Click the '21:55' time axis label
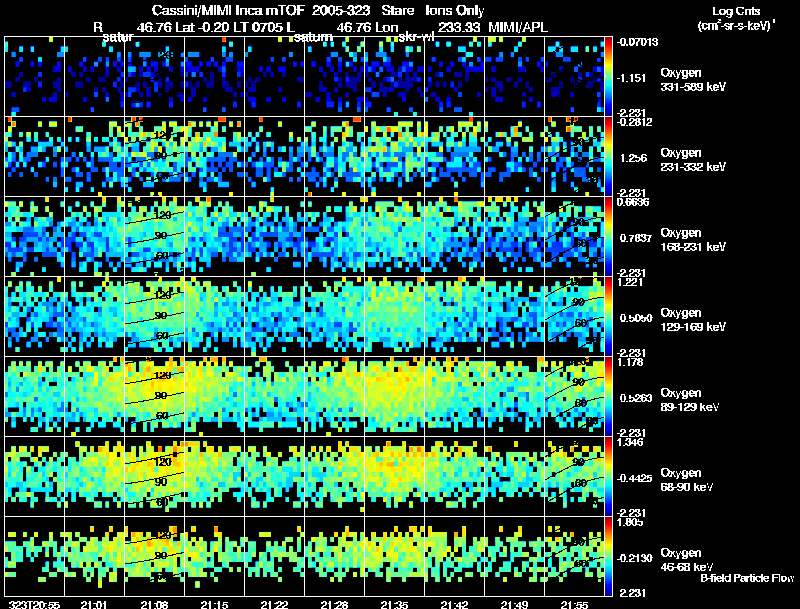The image size is (800, 609). pyautogui.click(x=574, y=605)
